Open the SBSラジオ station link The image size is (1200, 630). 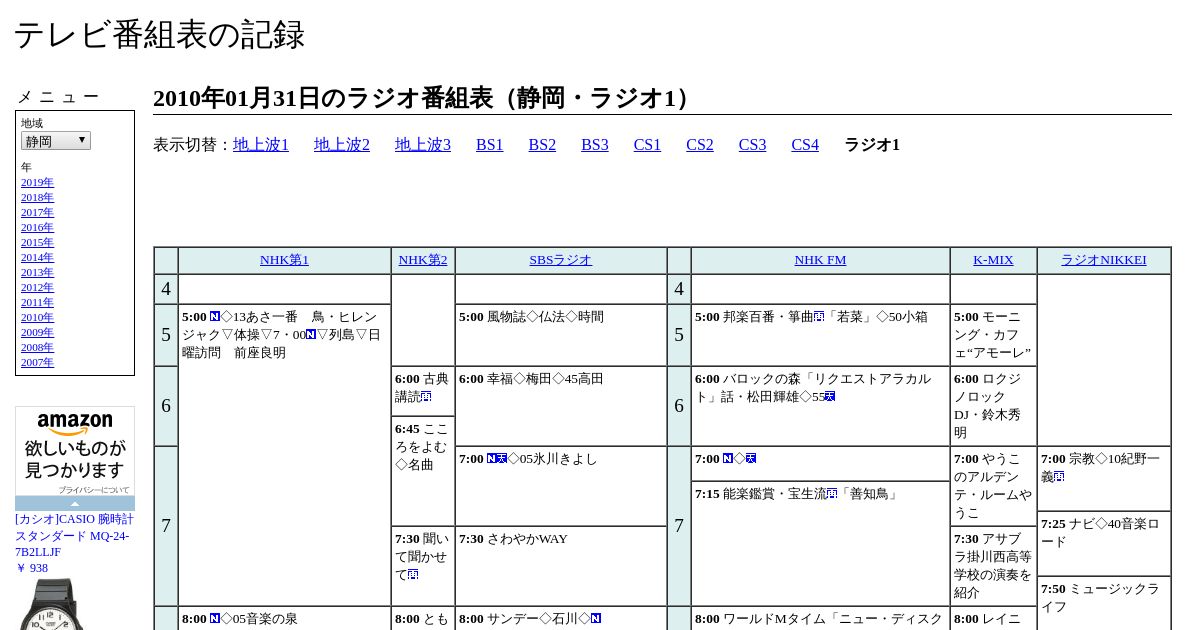[560, 260]
